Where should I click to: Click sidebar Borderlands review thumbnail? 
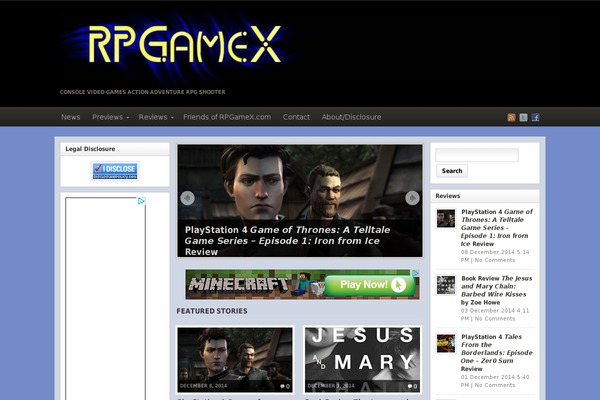point(446,343)
